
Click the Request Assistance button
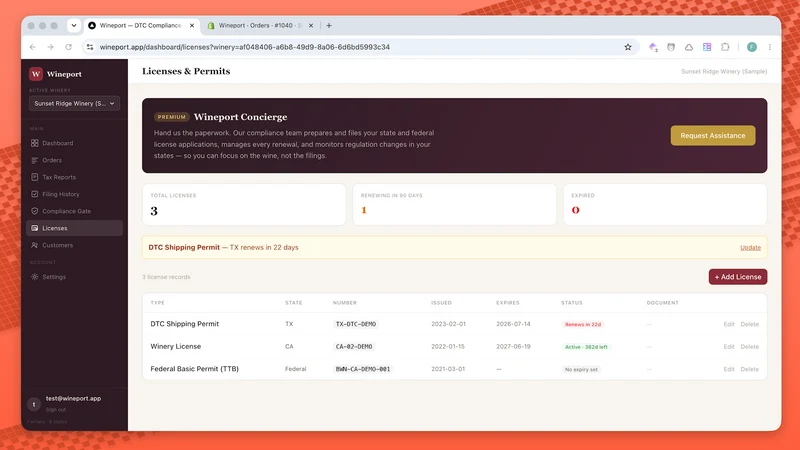click(713, 136)
